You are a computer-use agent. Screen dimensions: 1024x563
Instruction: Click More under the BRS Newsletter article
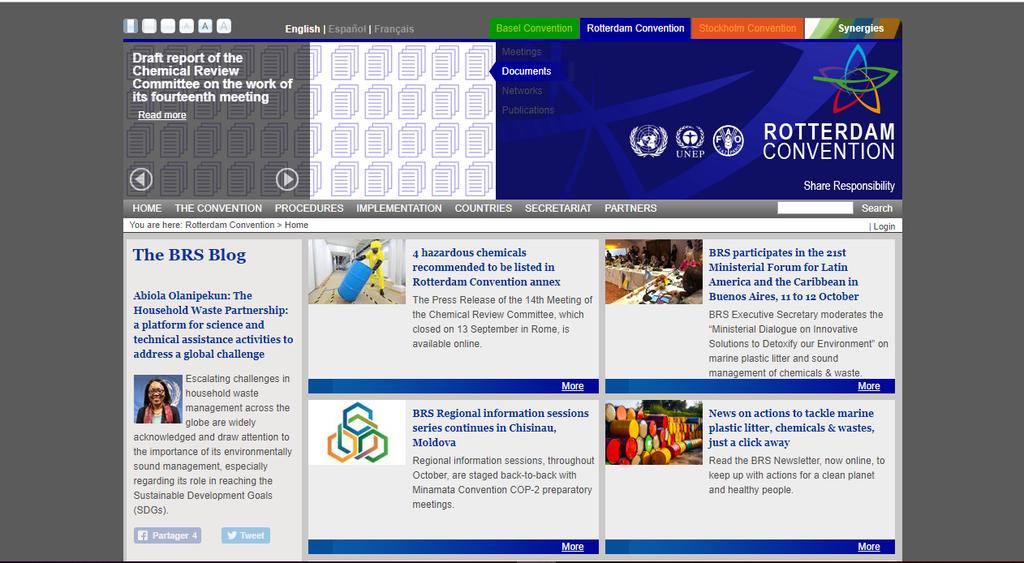tap(869, 547)
